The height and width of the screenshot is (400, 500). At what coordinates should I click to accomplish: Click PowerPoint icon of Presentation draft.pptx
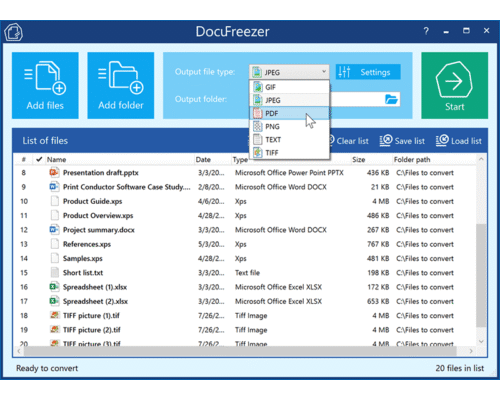point(54,172)
